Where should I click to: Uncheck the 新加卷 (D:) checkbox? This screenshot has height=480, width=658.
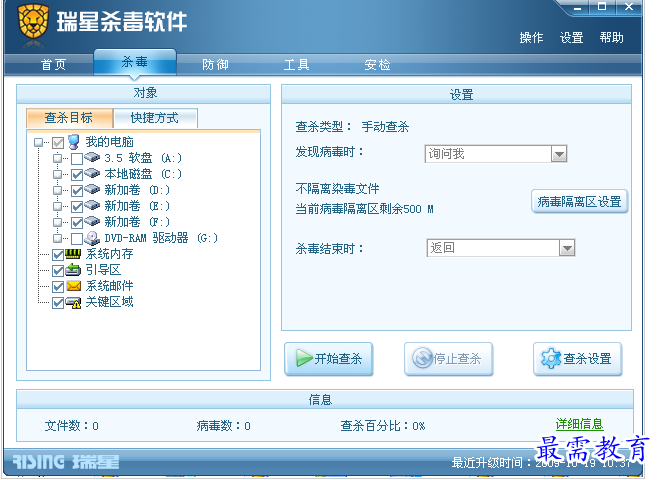click(x=77, y=191)
